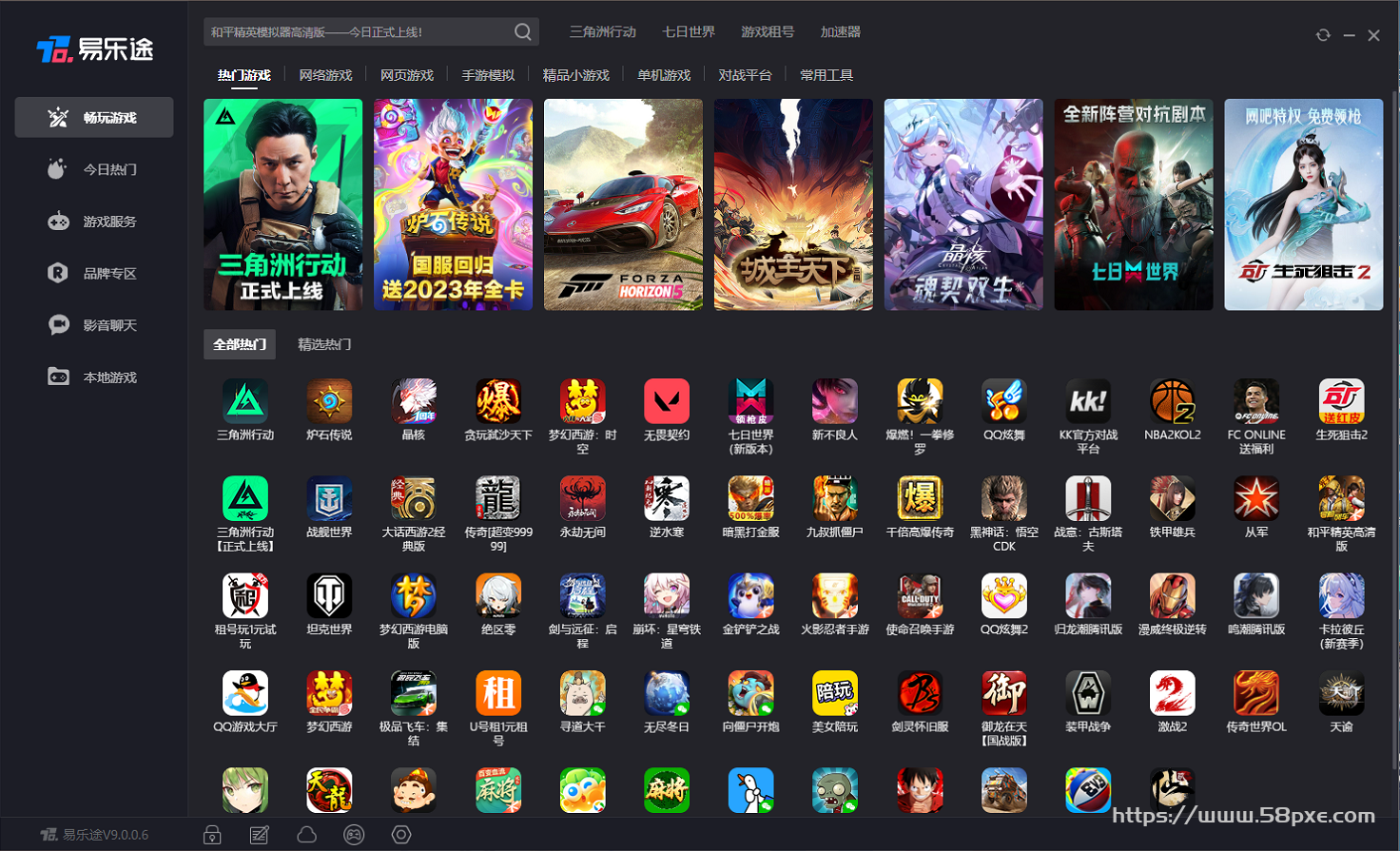Open the 坦克世界 game icon
The height and width of the screenshot is (851, 1400).
point(329,596)
